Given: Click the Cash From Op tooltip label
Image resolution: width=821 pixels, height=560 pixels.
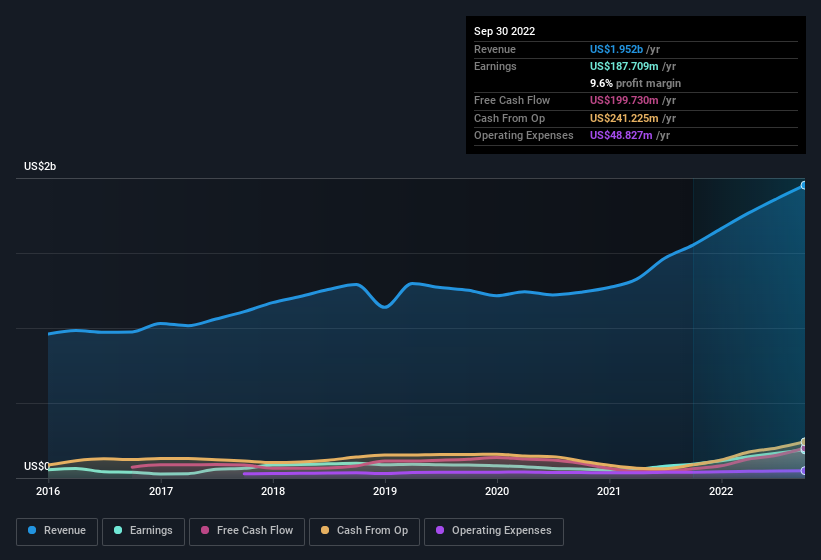Looking at the screenshot, I should click(509, 118).
